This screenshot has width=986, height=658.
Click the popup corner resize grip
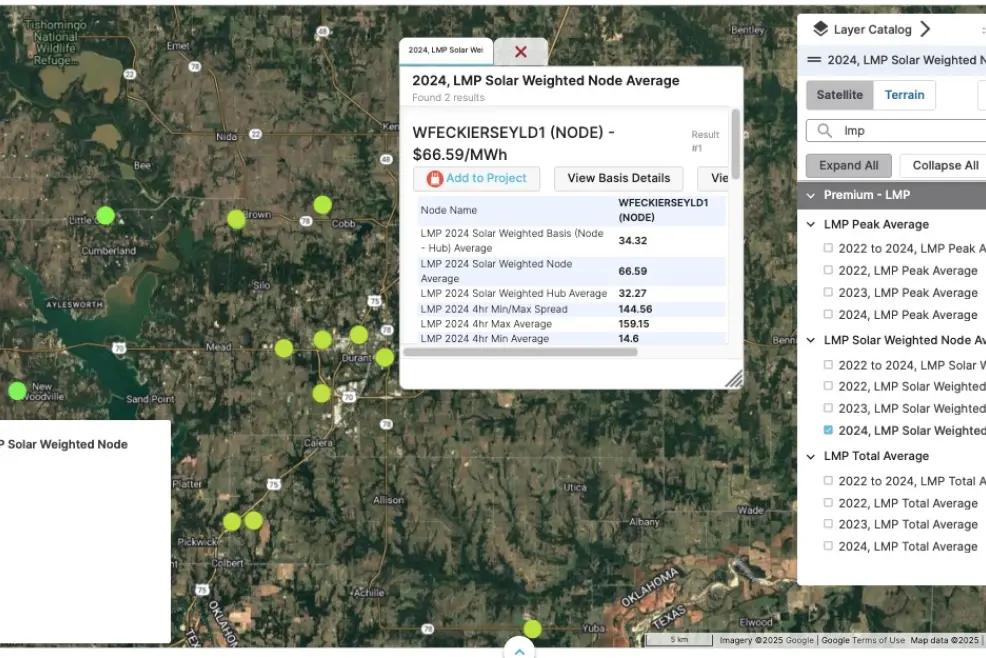click(733, 379)
